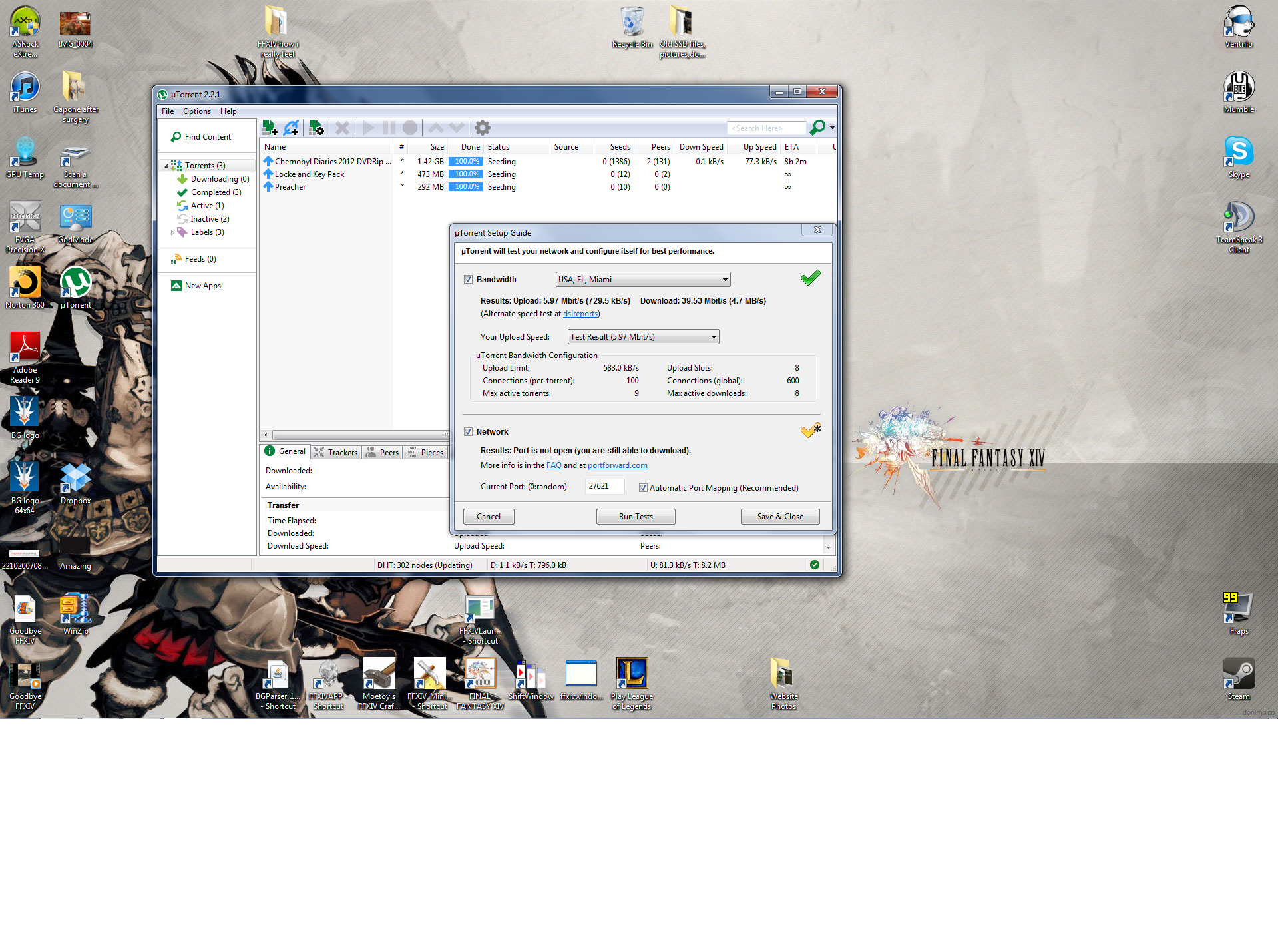This screenshot has height=952, width=1278.
Task: Click the Preacher 100.0% progress bar
Action: coord(465,187)
